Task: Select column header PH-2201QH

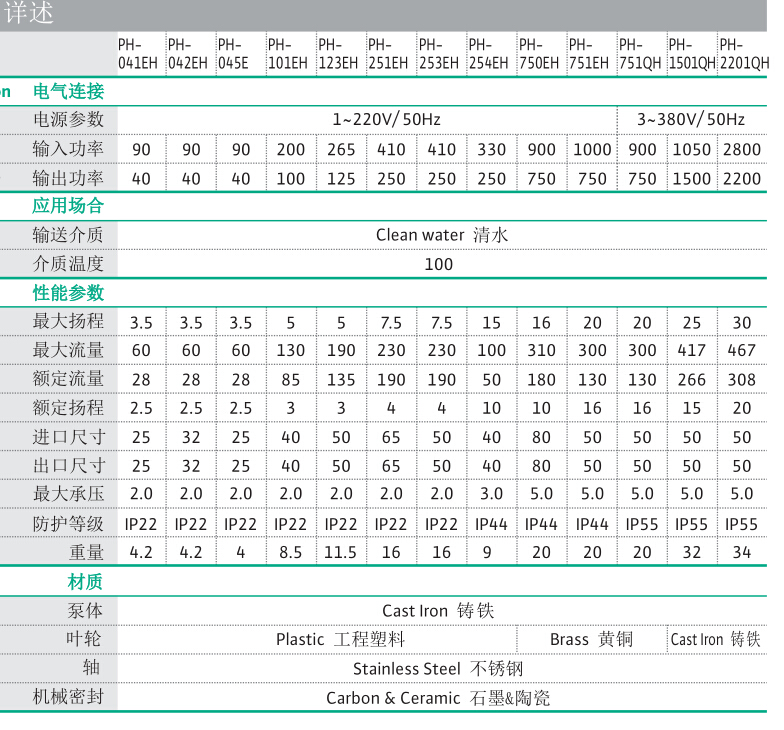Action: [x=744, y=54]
